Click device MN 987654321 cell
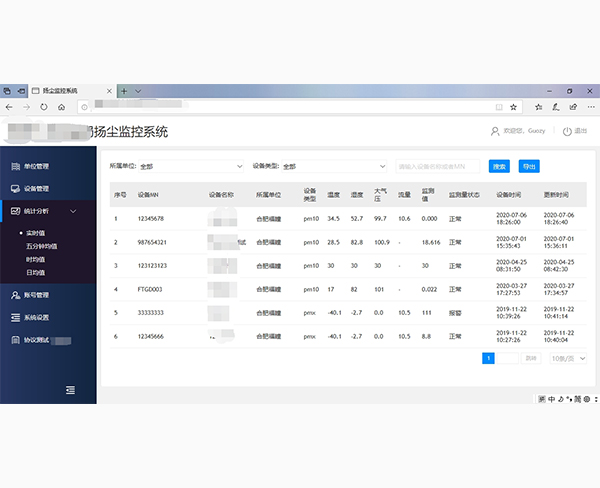The image size is (600, 488). [x=152, y=242]
